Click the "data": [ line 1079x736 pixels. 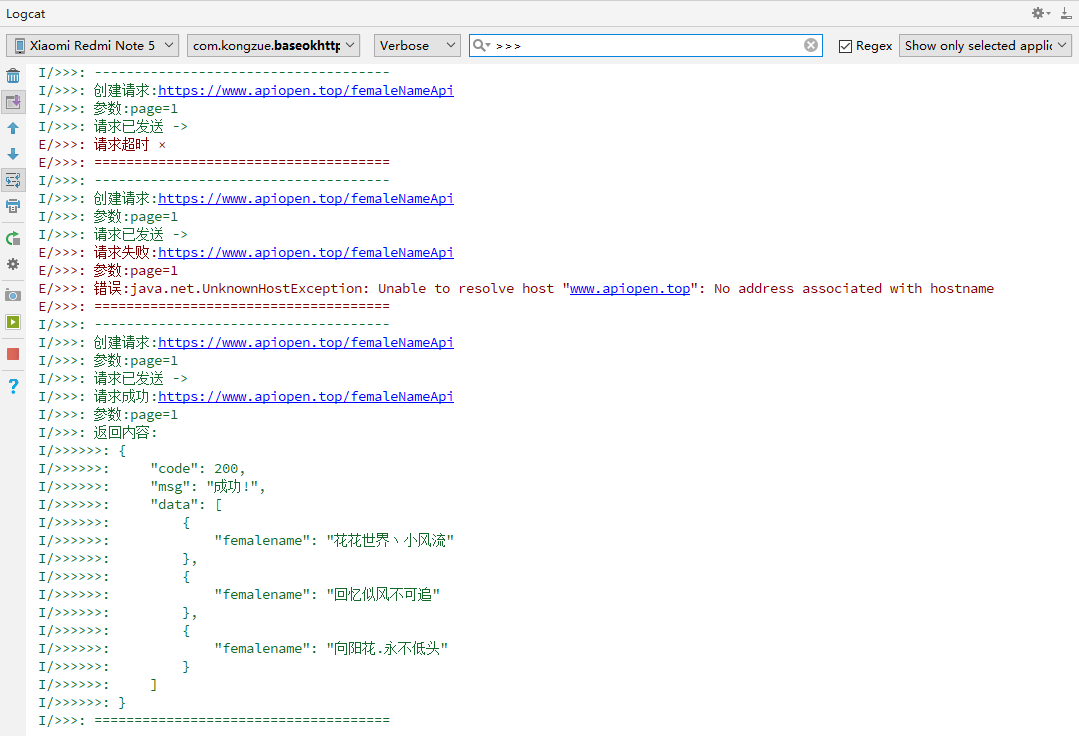click(186, 504)
